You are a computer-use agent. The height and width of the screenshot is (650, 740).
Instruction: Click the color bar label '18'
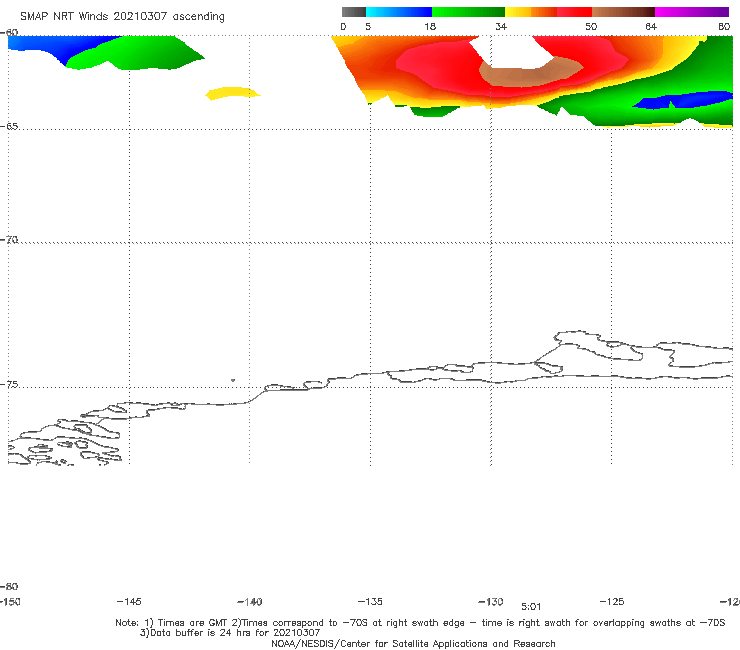pyautogui.click(x=430, y=26)
